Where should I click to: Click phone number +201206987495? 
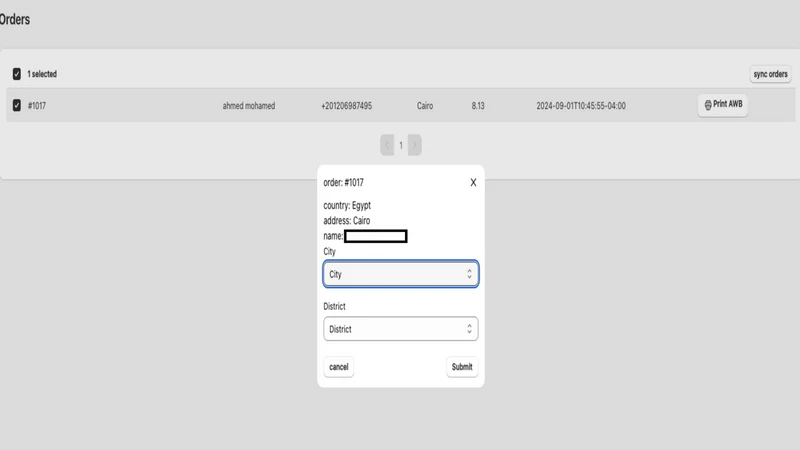tap(346, 106)
